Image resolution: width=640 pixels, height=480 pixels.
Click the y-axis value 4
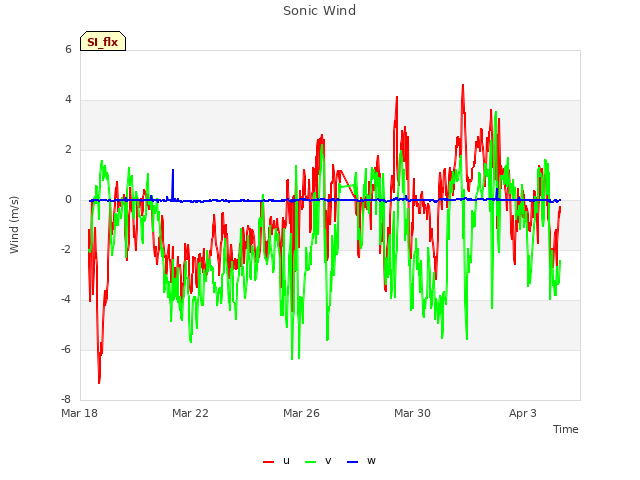pyautogui.click(x=68, y=100)
